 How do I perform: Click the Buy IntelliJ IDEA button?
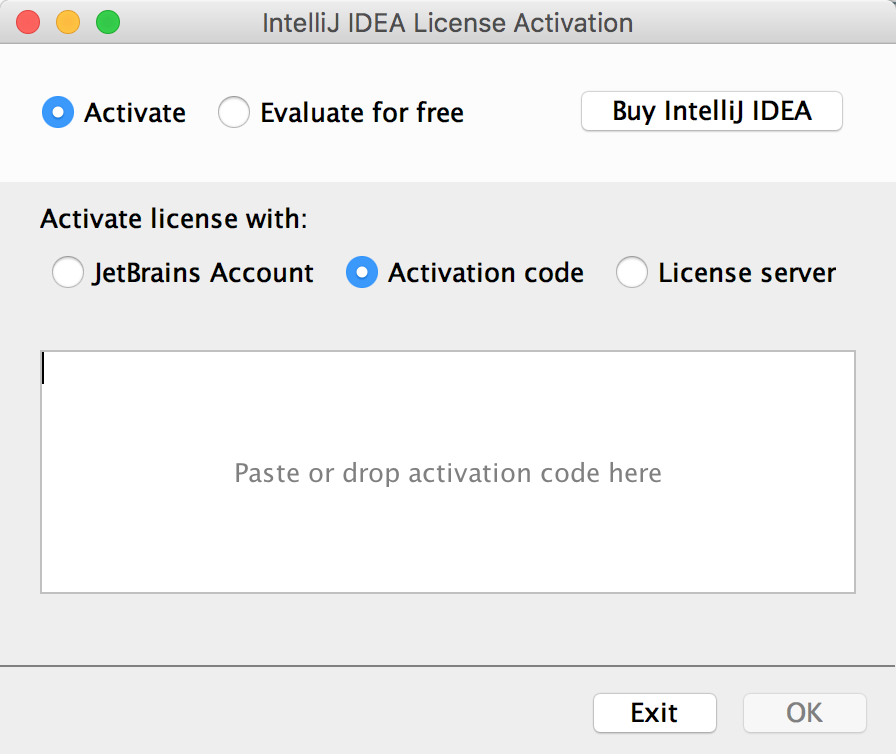711,111
